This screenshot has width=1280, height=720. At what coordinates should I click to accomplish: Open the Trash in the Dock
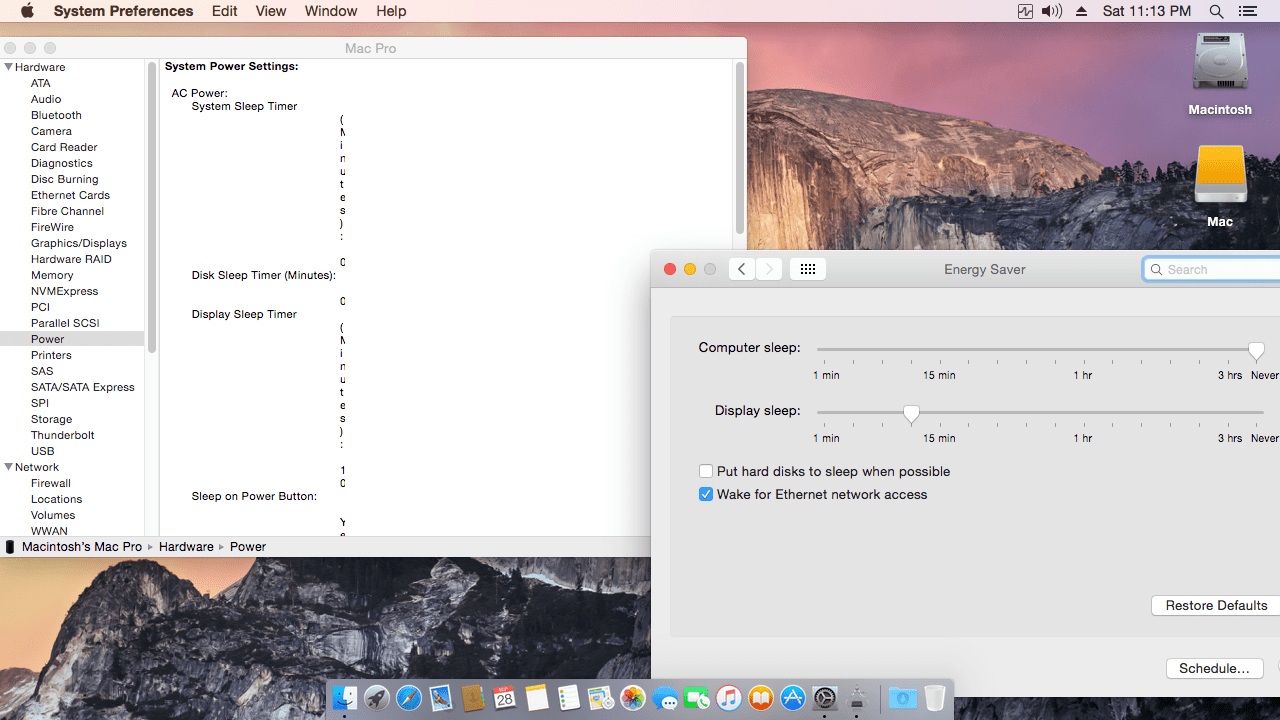pyautogui.click(x=935, y=698)
